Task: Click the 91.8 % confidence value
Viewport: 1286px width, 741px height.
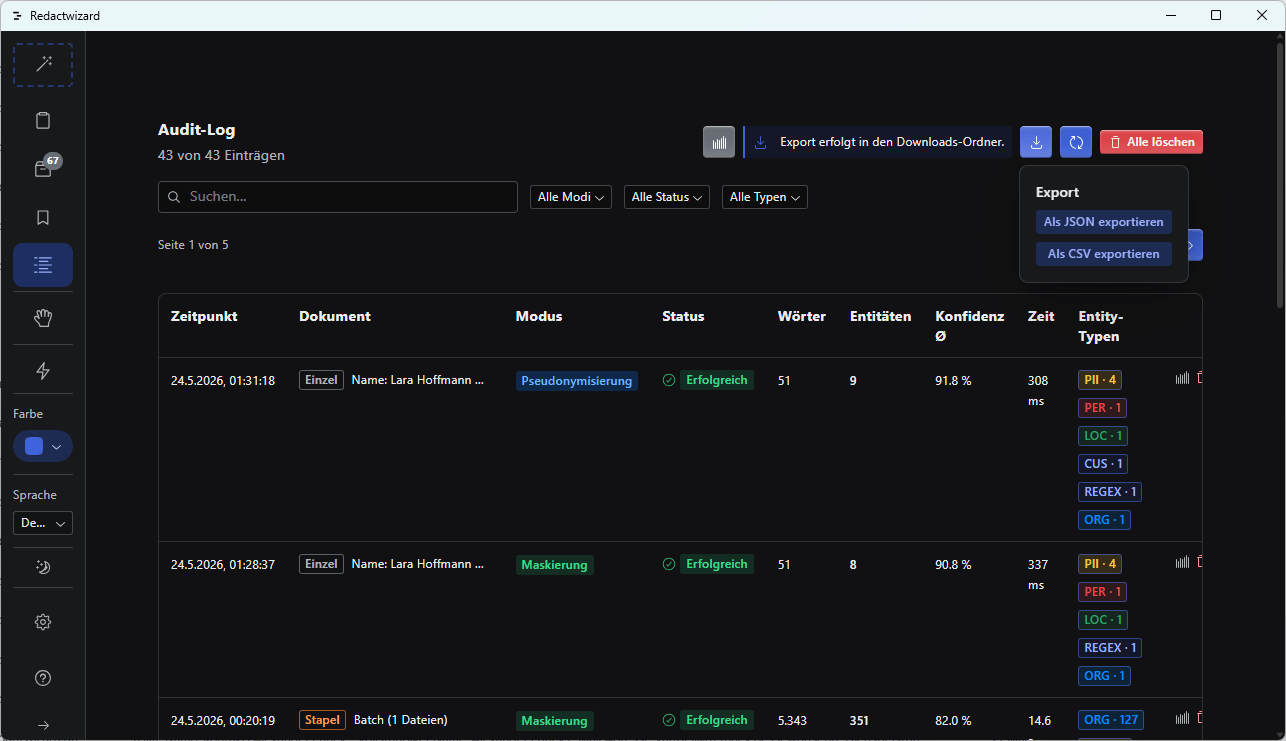Action: click(954, 381)
